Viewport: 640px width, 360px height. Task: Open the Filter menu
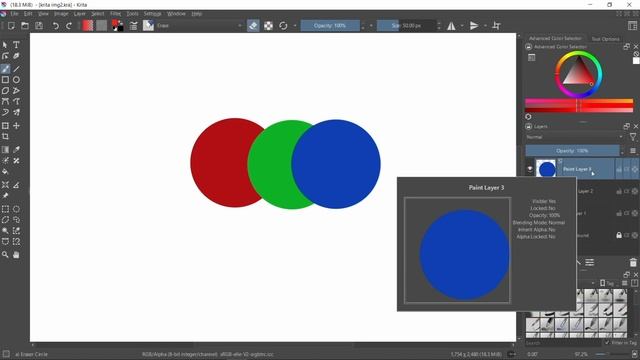pyautogui.click(x=116, y=13)
